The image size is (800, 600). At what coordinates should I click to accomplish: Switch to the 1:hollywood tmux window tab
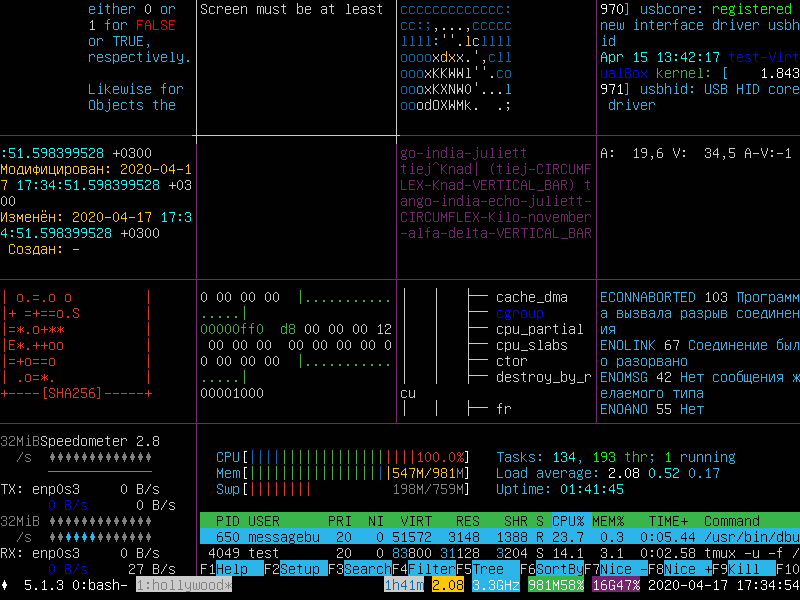point(184,585)
